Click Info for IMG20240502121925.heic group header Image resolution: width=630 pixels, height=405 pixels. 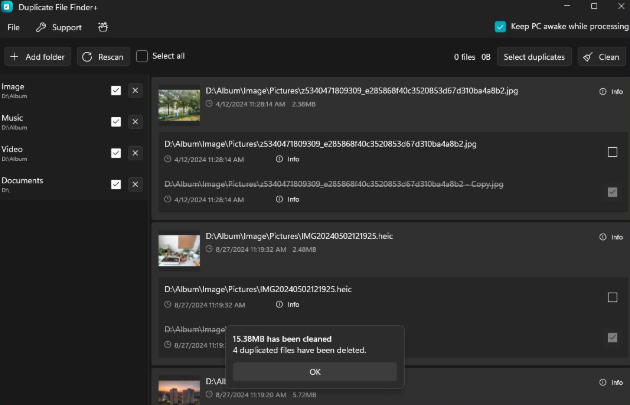pyautogui.click(x=611, y=237)
